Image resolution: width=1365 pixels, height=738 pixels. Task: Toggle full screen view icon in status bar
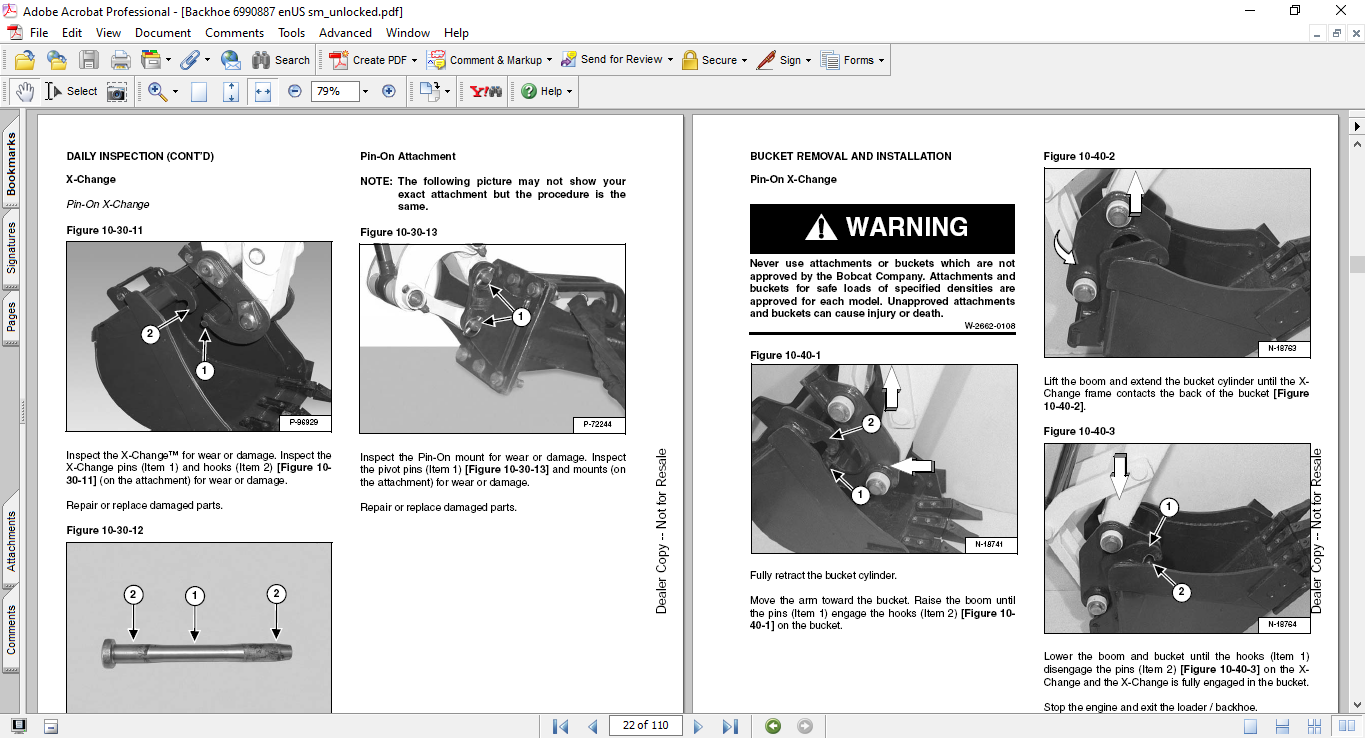tap(18, 726)
